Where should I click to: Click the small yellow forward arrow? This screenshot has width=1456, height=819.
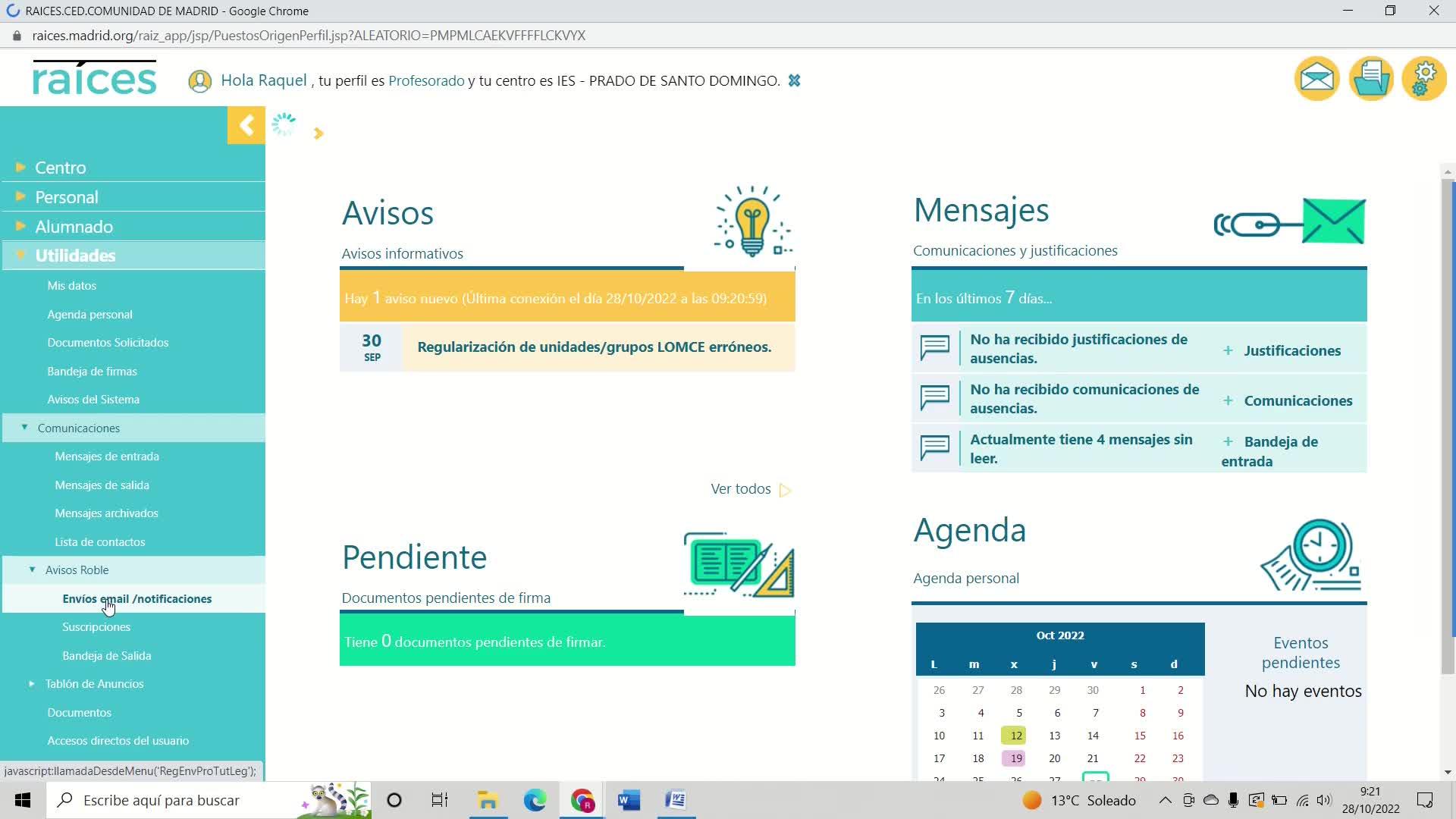tap(318, 133)
